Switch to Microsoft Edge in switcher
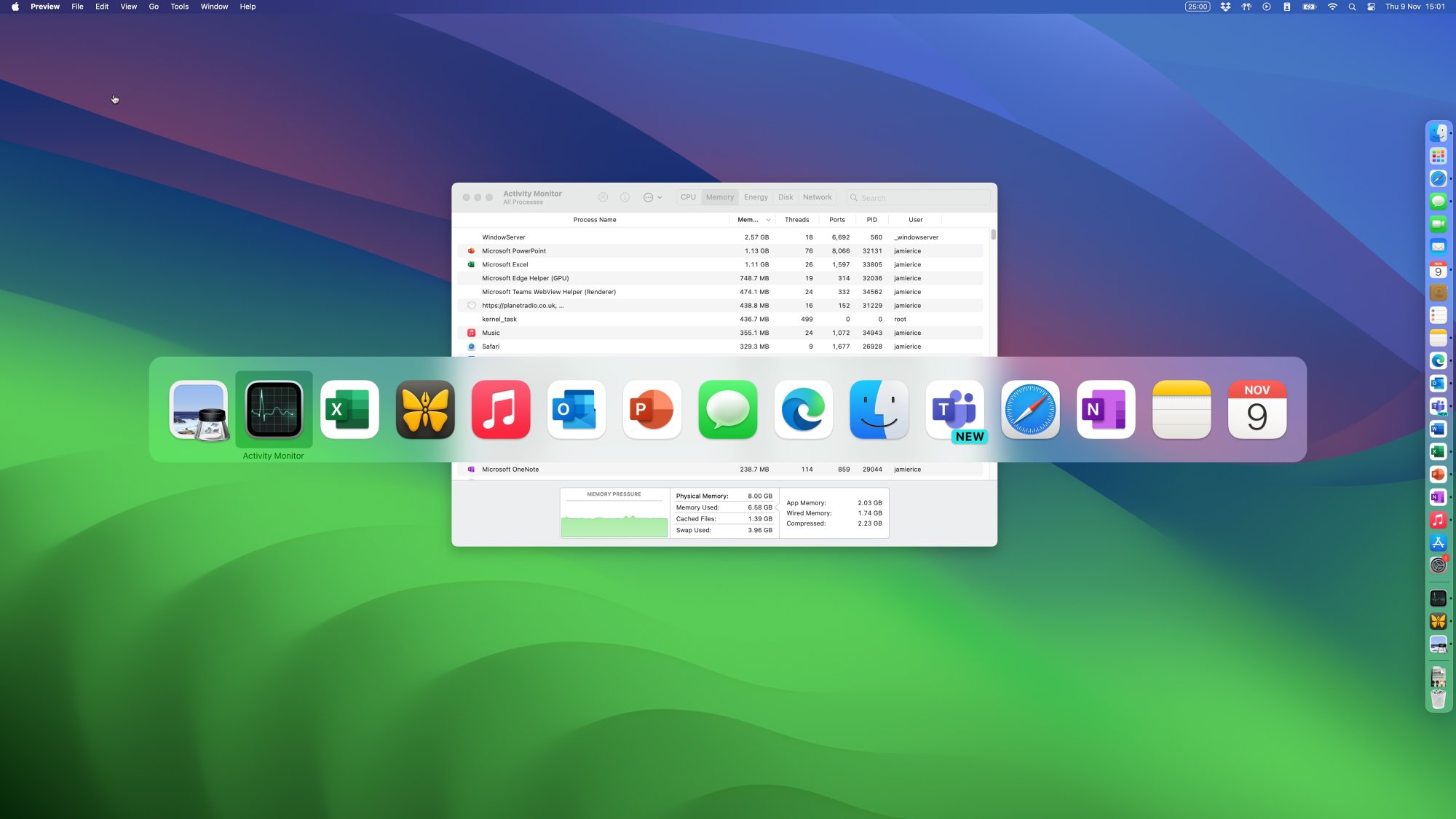The image size is (1456, 819). pyautogui.click(x=803, y=409)
